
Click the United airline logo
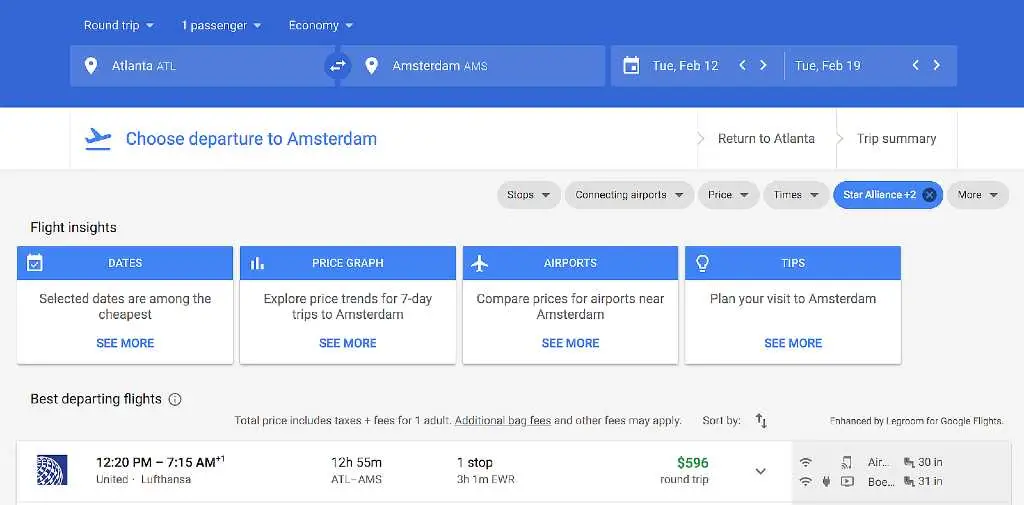pyautogui.click(x=52, y=470)
